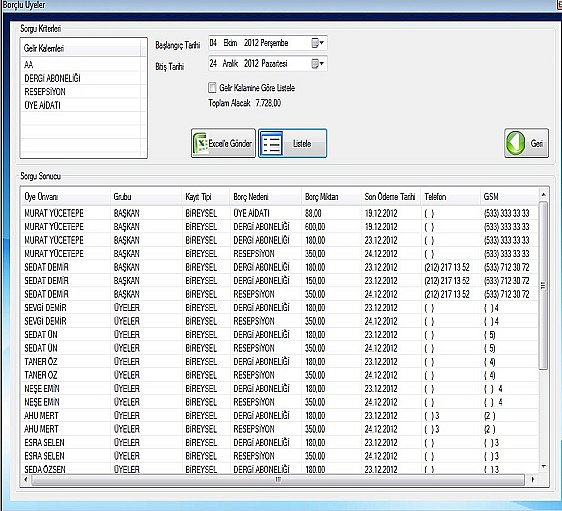Screen dimensions: 562x511
Task: Sort by Son Ödeme Tarihi column header
Action: point(391,197)
